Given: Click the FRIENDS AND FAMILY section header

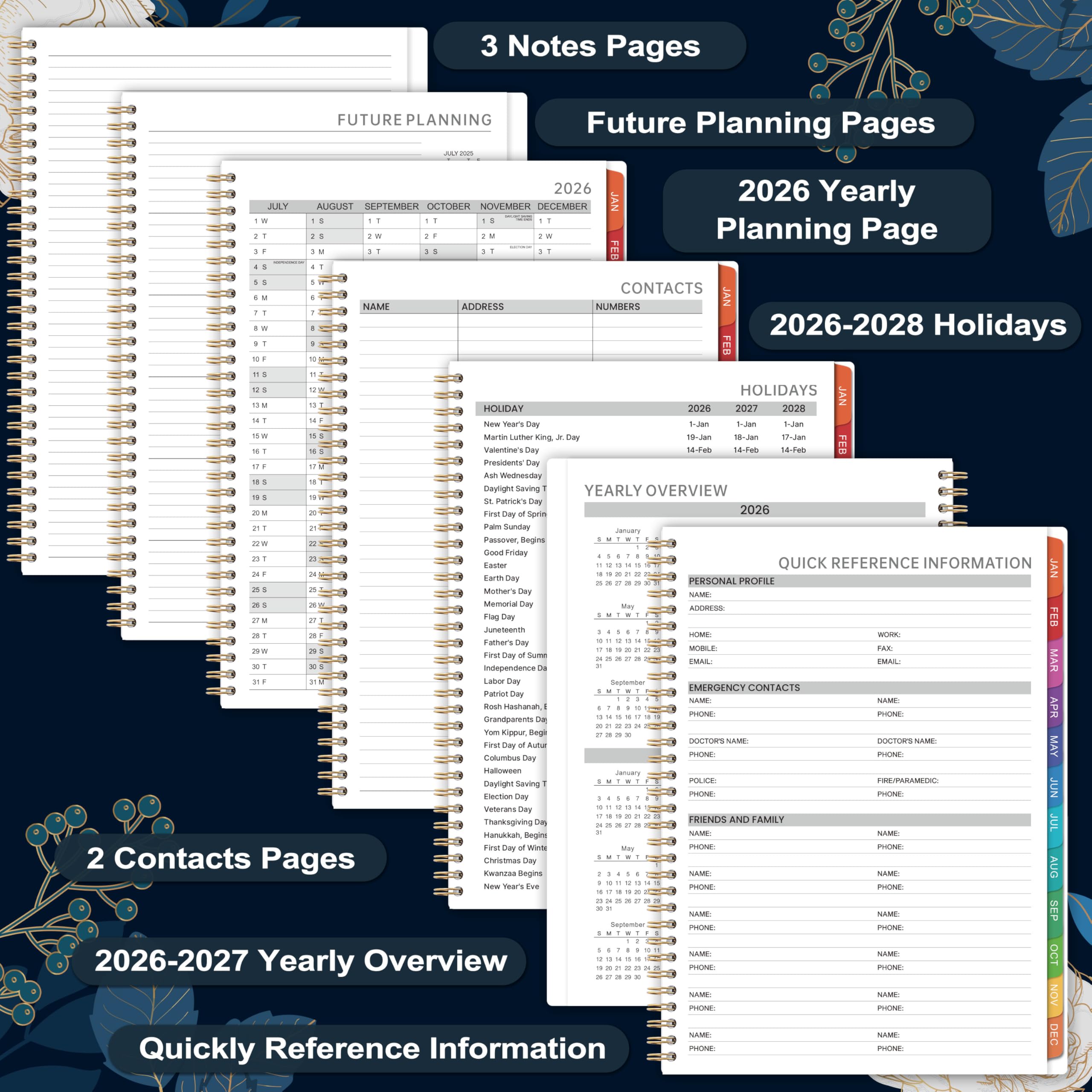Looking at the screenshot, I should click(736, 819).
